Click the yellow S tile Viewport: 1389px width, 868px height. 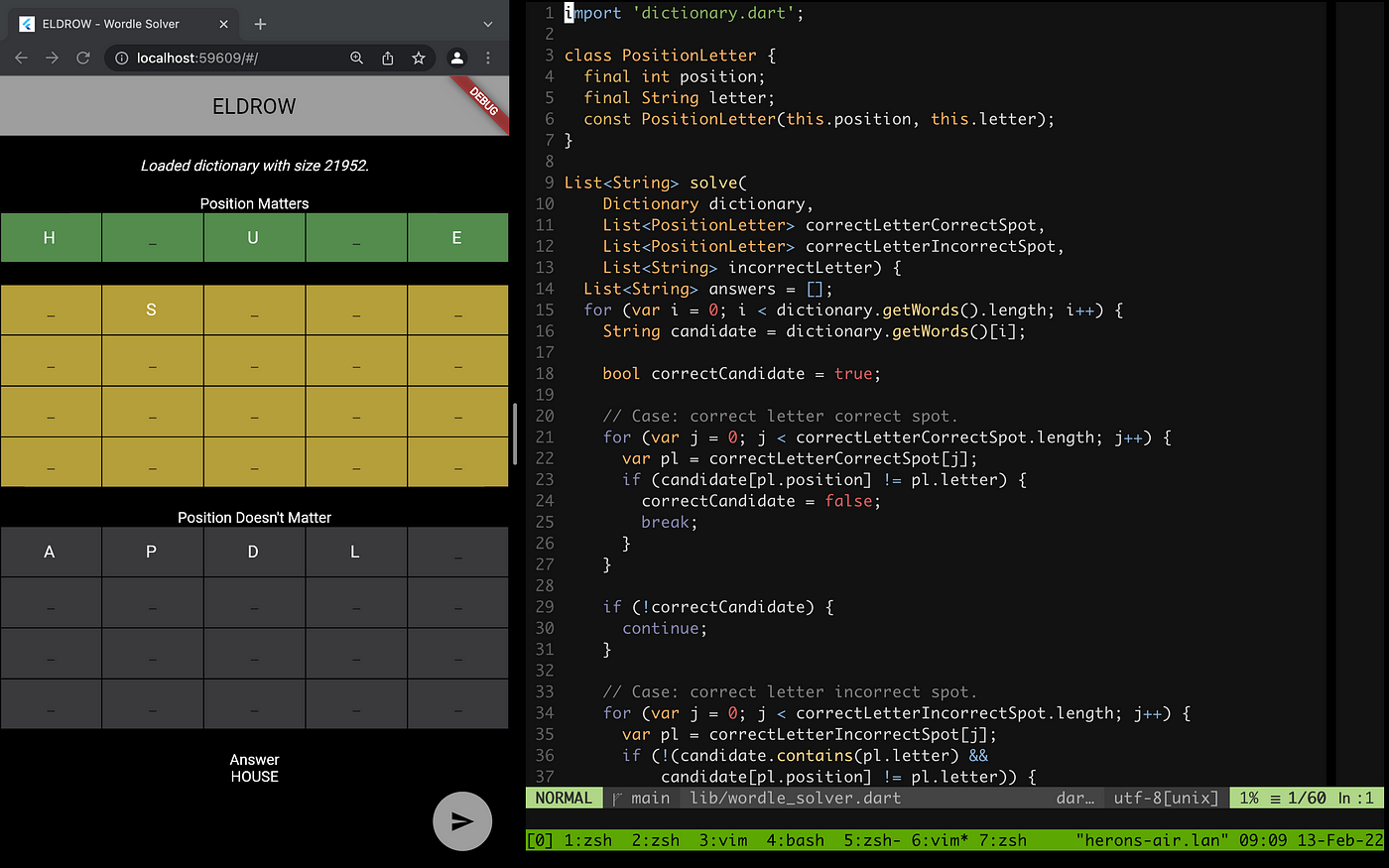(152, 310)
